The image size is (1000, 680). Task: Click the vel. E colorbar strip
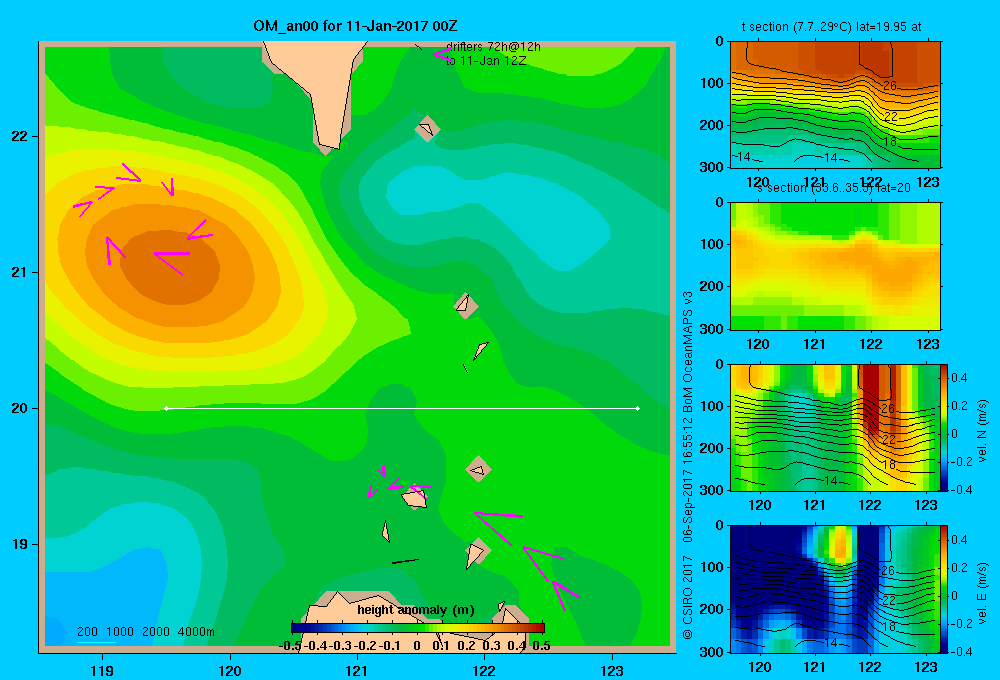[945, 589]
